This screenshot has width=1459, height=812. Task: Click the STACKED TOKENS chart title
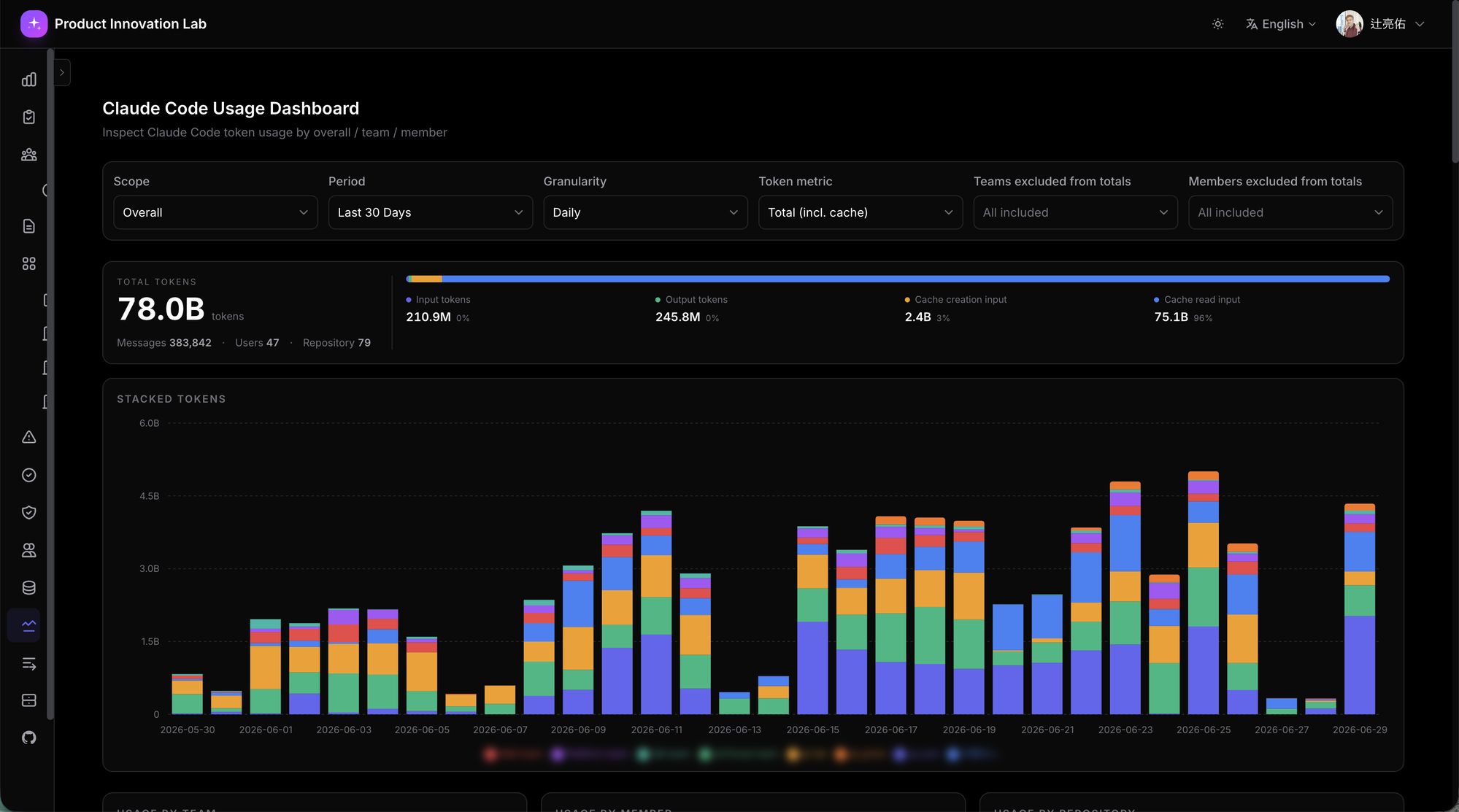[172, 399]
